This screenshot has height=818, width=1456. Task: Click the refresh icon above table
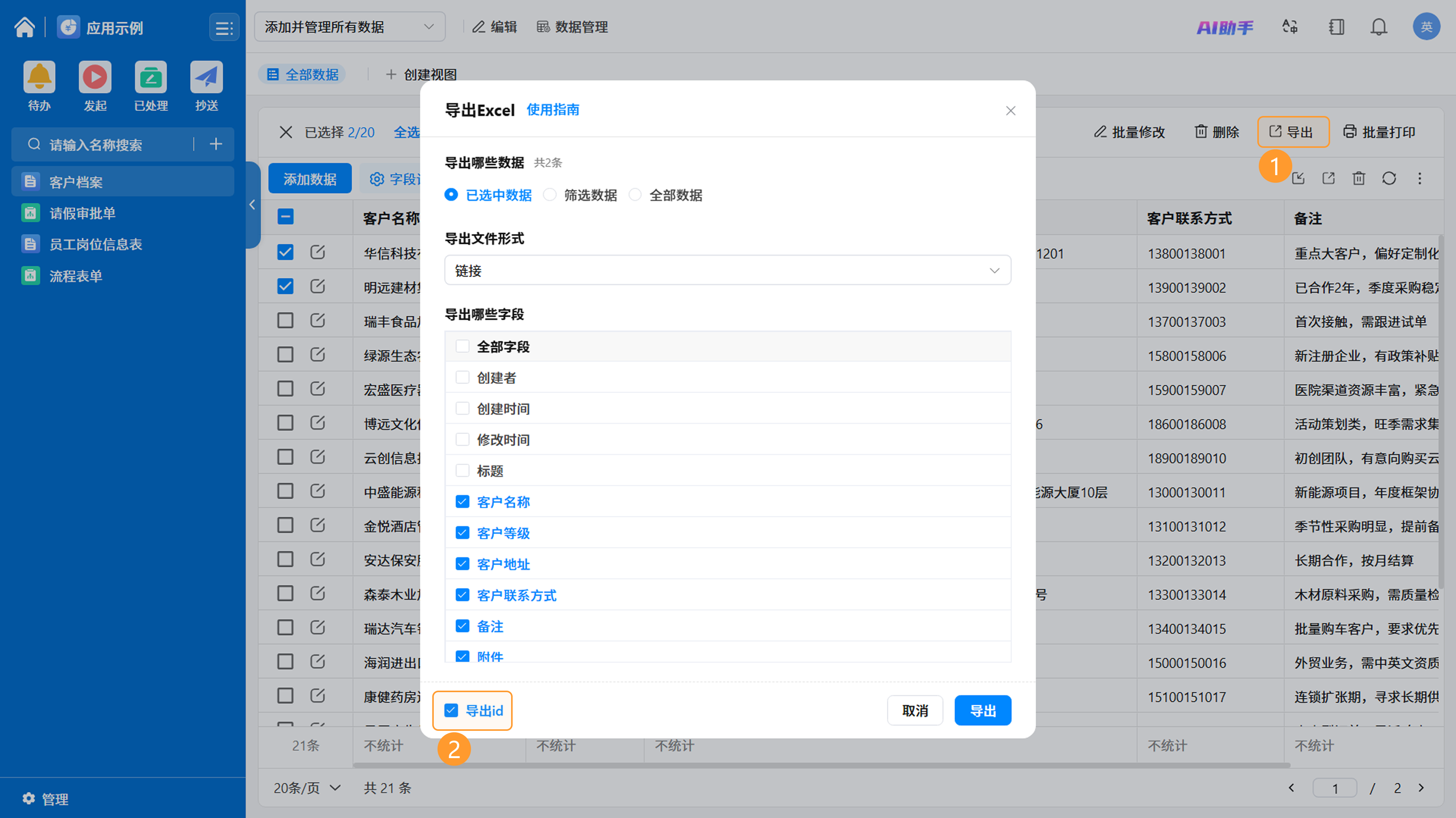pos(1389,179)
